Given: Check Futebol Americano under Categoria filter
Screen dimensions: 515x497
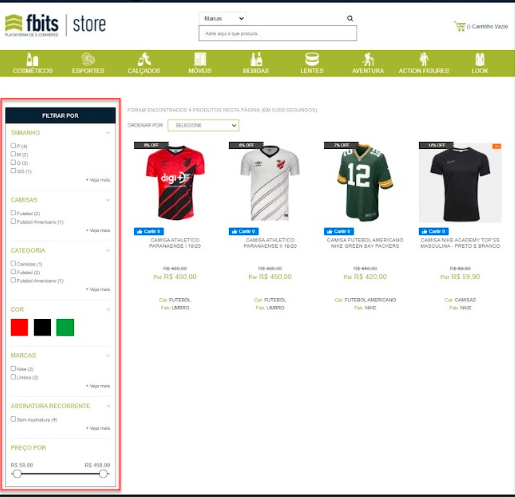Looking at the screenshot, I should click(13, 280).
